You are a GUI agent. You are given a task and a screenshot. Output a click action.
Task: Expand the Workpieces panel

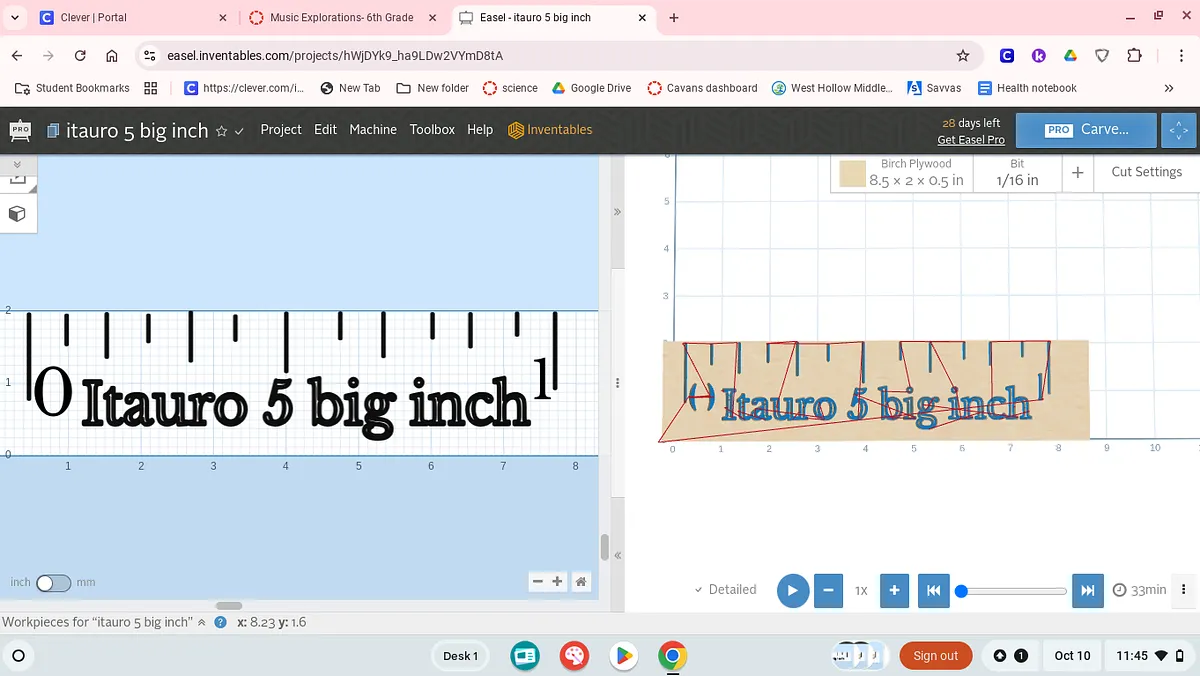tap(202, 622)
